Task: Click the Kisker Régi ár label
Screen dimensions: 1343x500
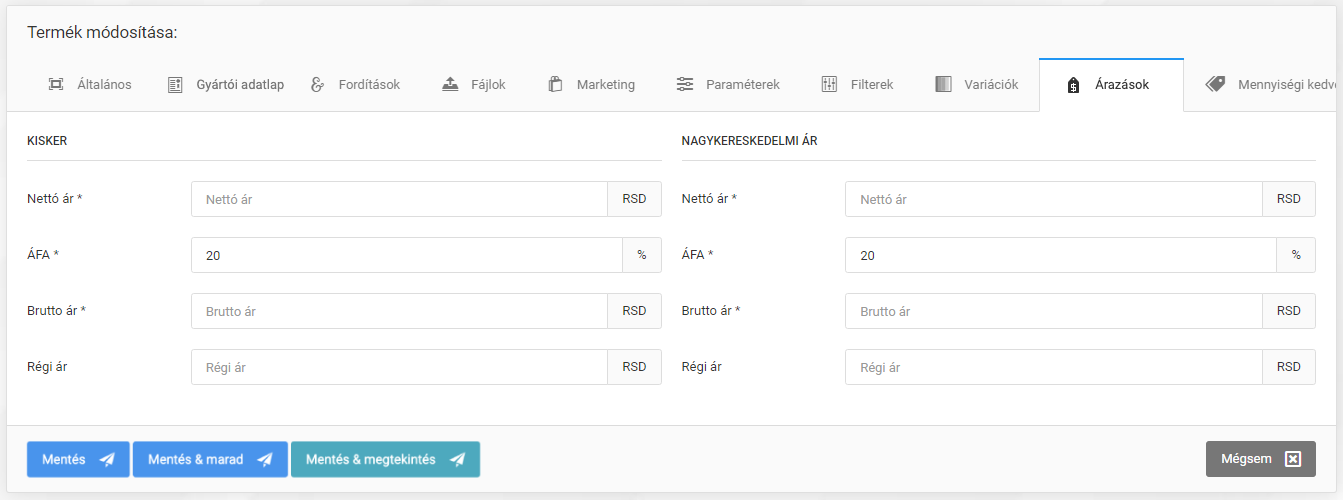Action: (47, 367)
